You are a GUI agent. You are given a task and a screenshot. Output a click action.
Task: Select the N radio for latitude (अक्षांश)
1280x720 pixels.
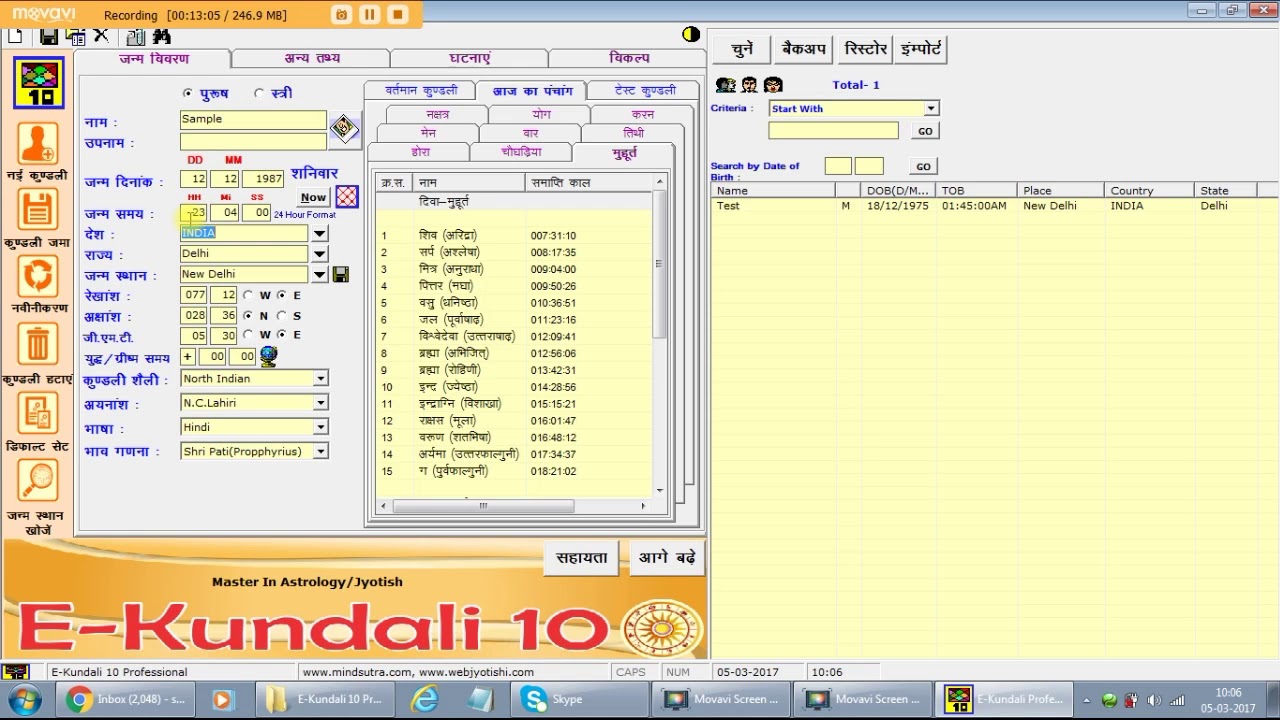click(x=248, y=316)
